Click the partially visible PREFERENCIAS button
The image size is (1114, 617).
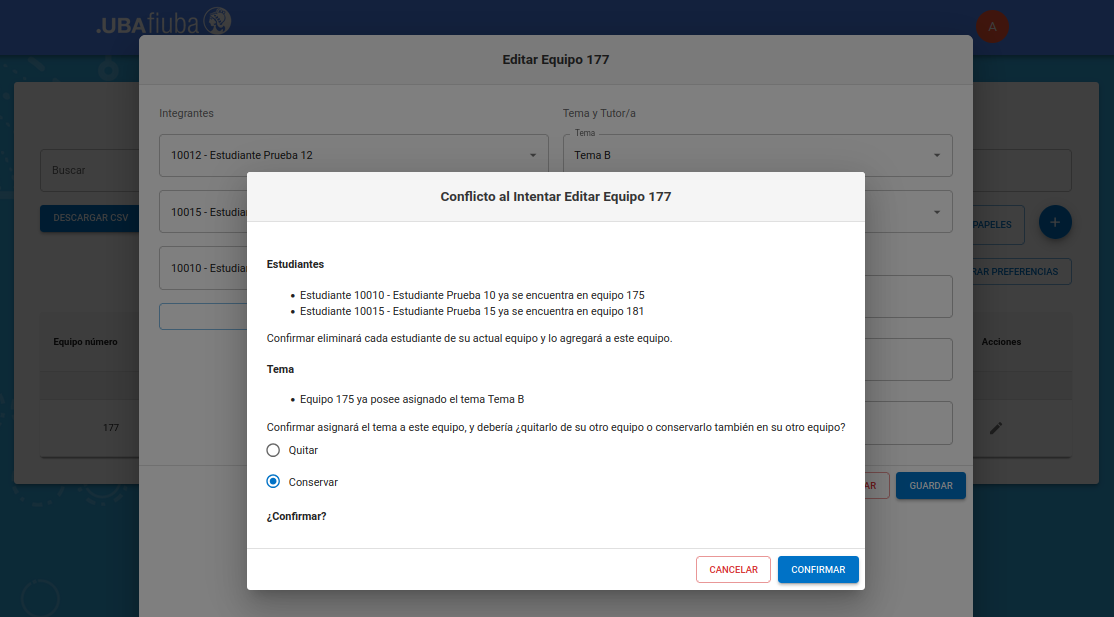click(1018, 272)
